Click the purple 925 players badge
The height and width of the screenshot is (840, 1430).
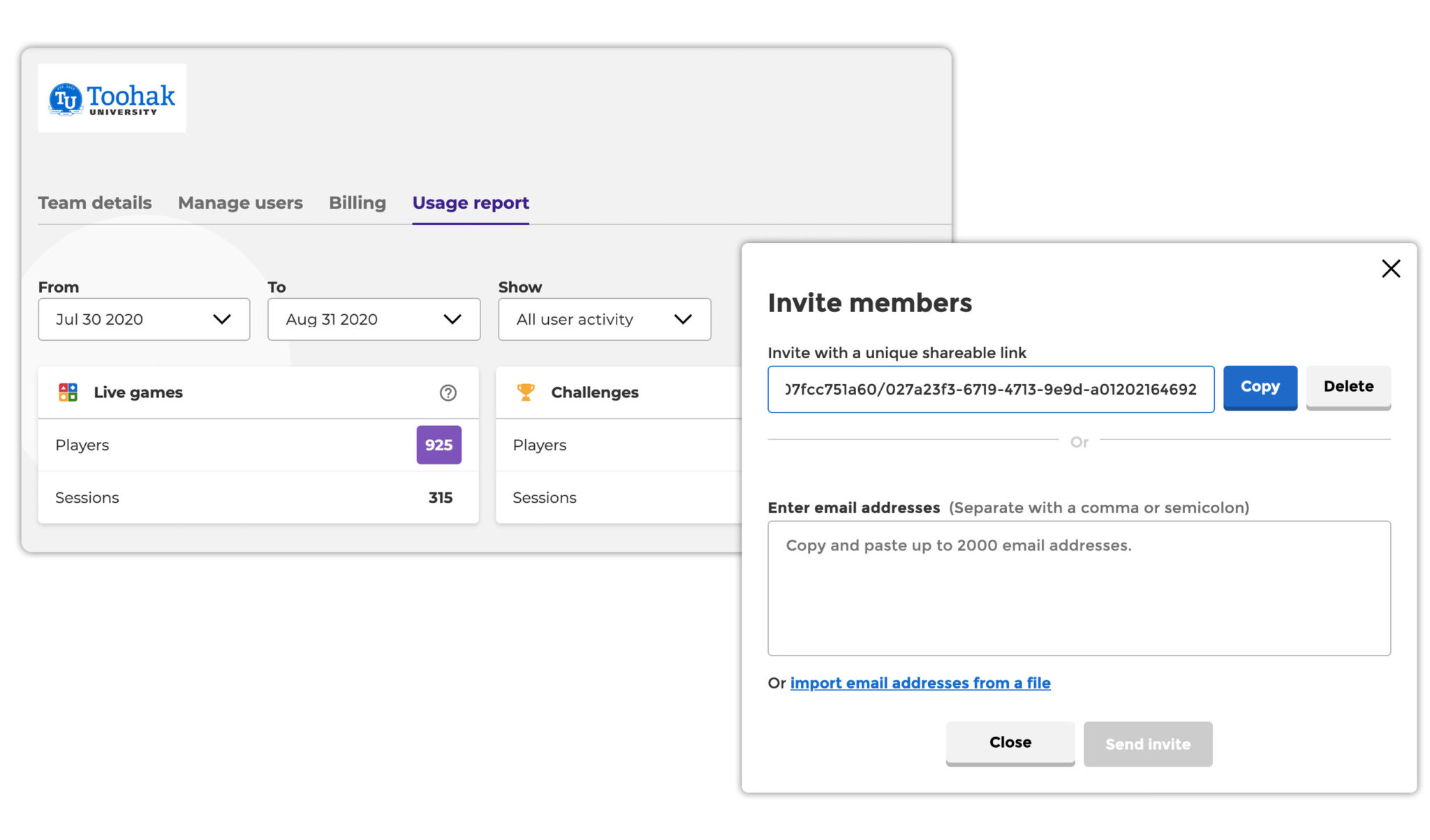[x=438, y=445]
